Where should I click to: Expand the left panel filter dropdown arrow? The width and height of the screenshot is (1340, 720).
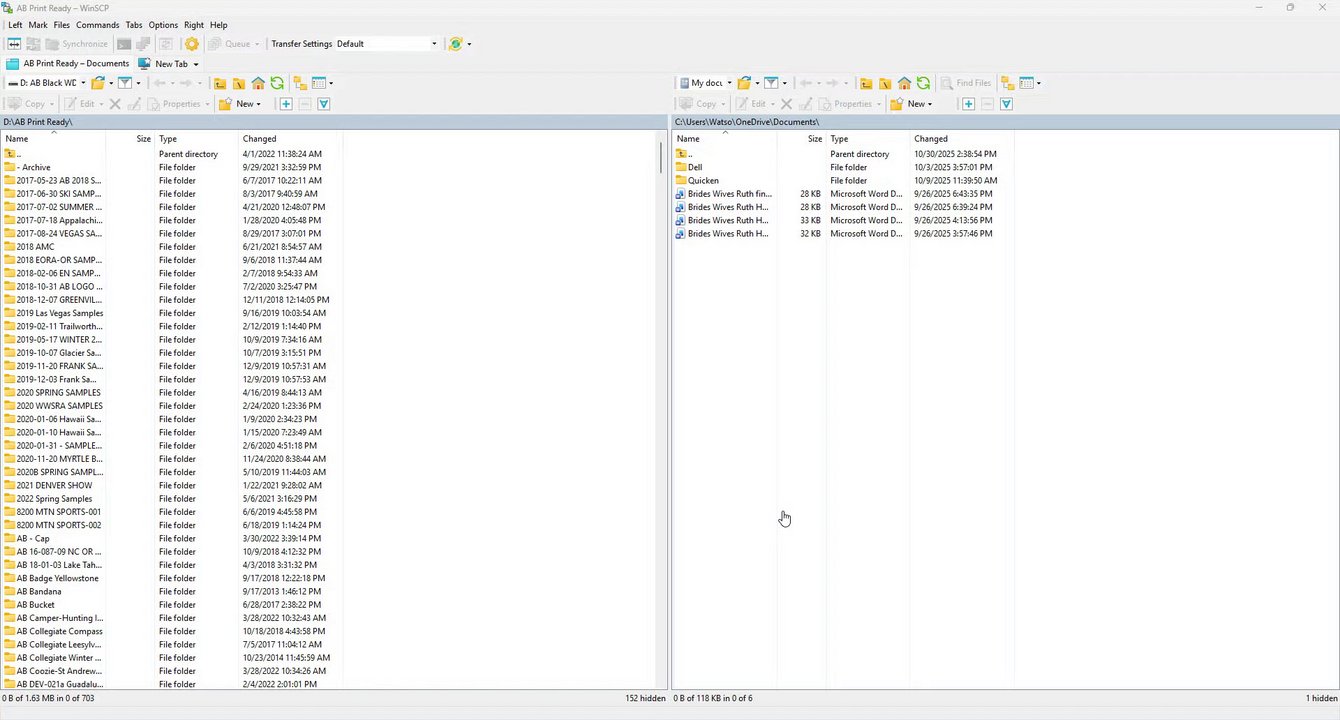point(138,83)
